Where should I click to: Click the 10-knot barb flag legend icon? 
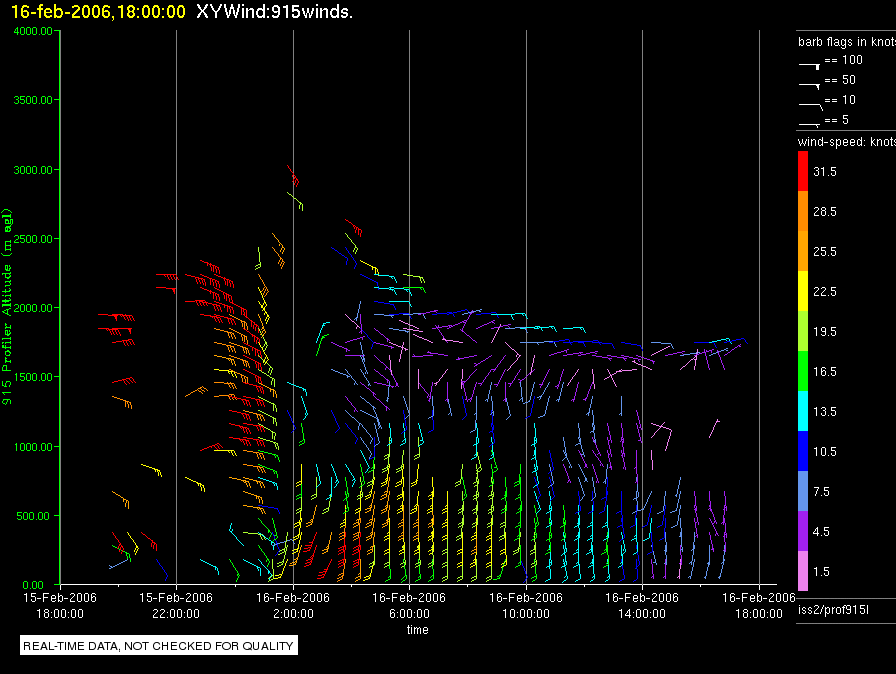pos(811,106)
